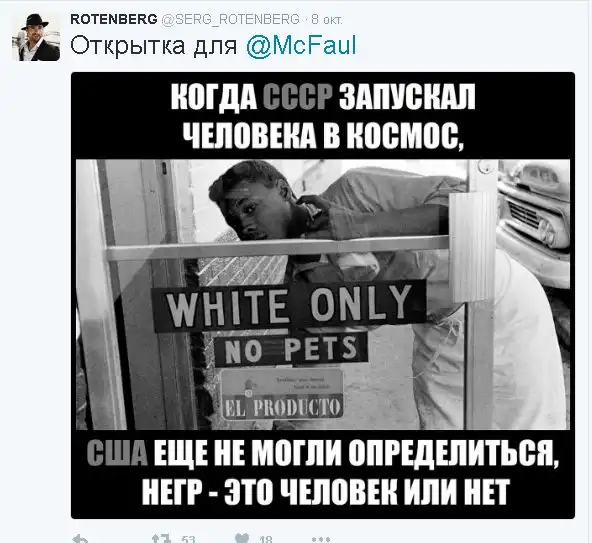Click the КОГДА СССР ЗАПУСКАЛ caption text
This screenshot has width=592, height=543.
click(323, 97)
